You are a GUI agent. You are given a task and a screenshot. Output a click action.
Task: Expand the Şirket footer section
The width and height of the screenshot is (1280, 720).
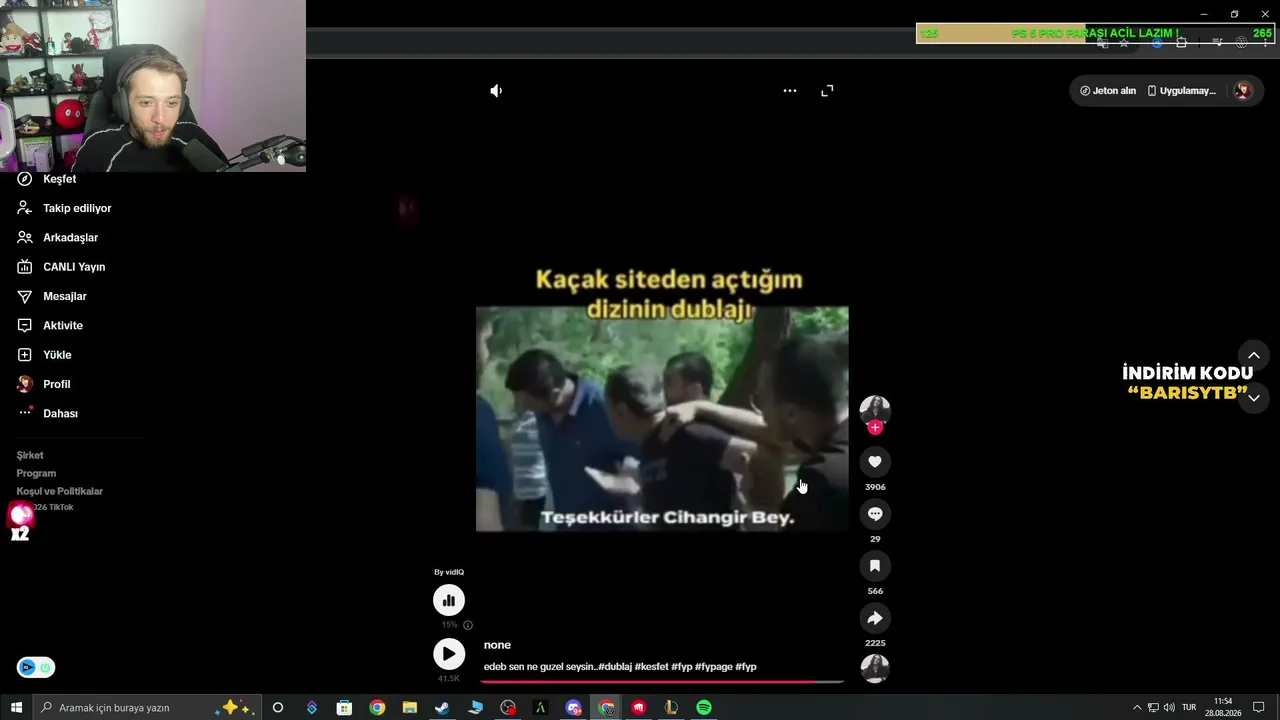pyautogui.click(x=30, y=455)
